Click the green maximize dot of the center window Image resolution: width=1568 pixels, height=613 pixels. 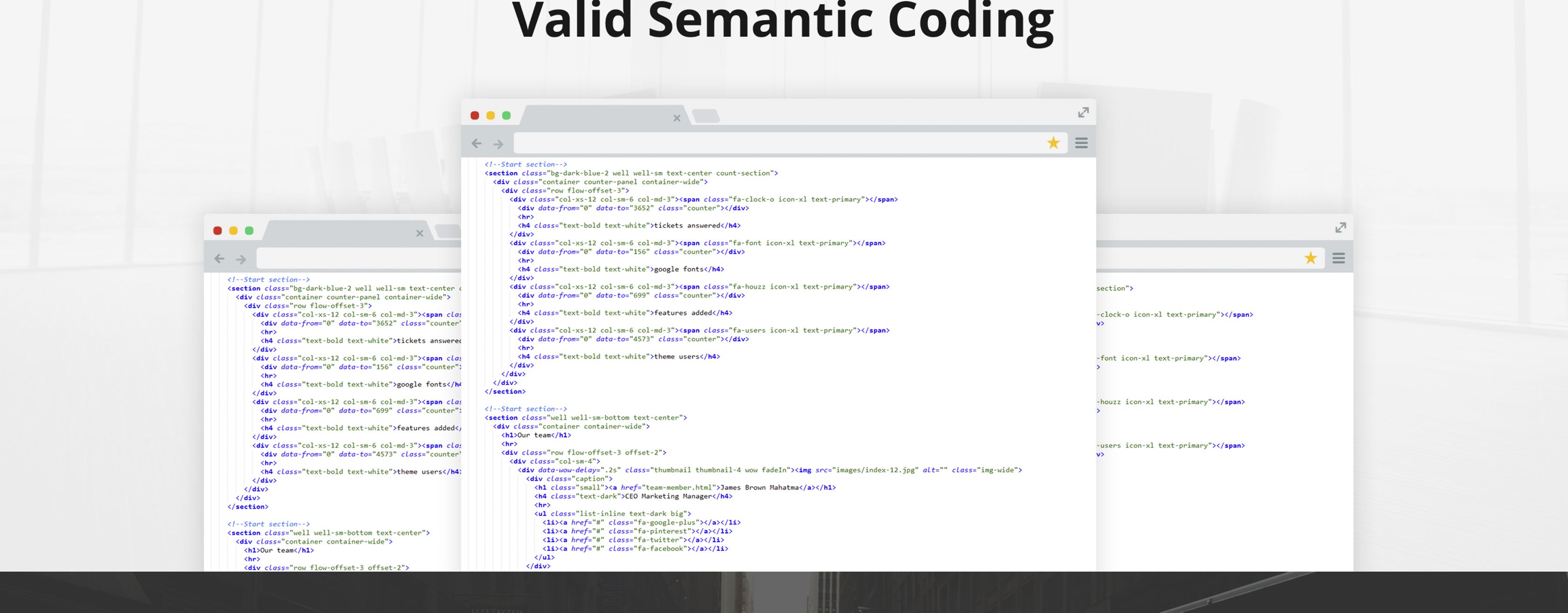point(506,116)
